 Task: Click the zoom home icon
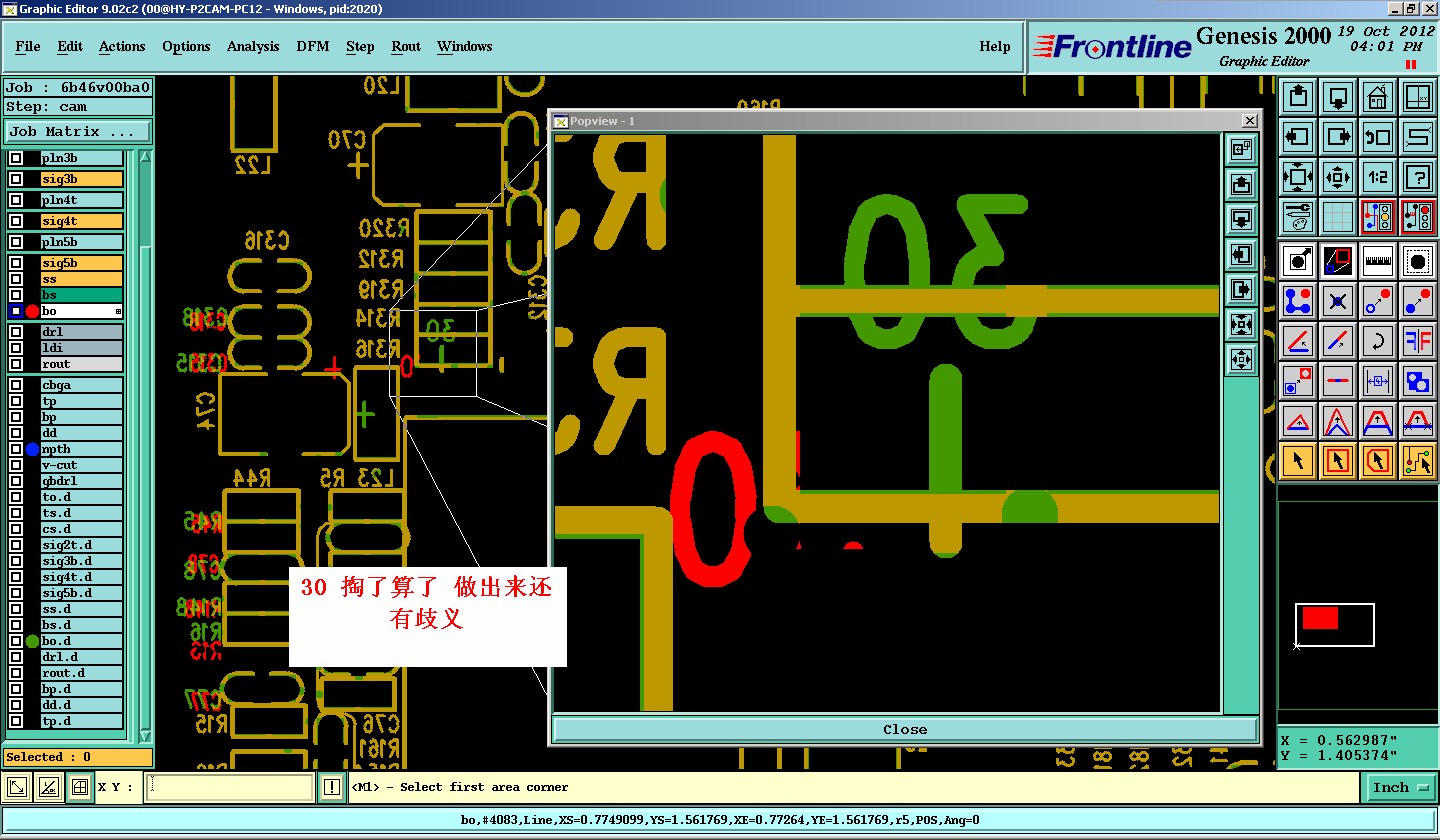click(1377, 97)
